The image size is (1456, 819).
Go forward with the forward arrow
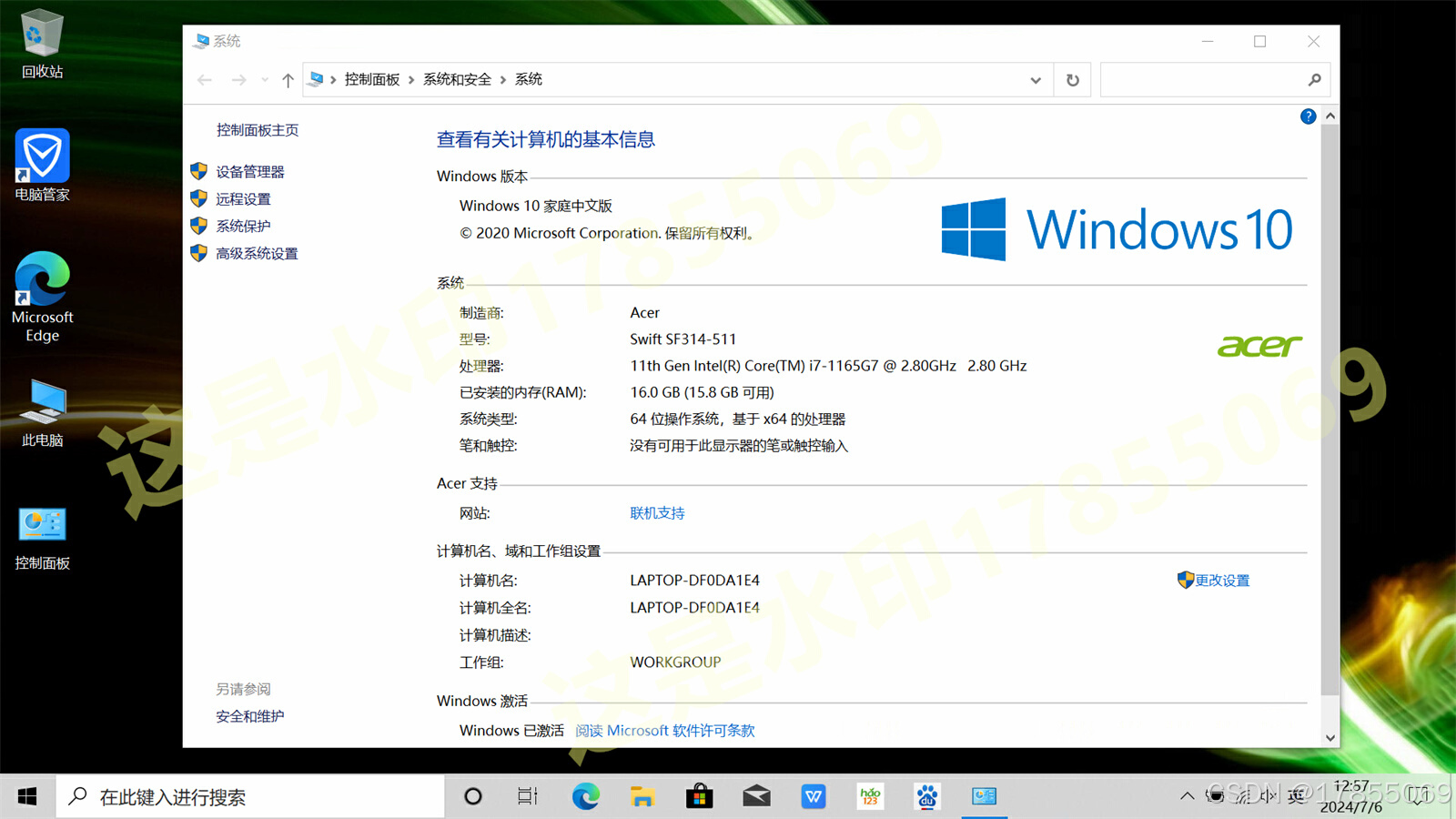[x=238, y=80]
